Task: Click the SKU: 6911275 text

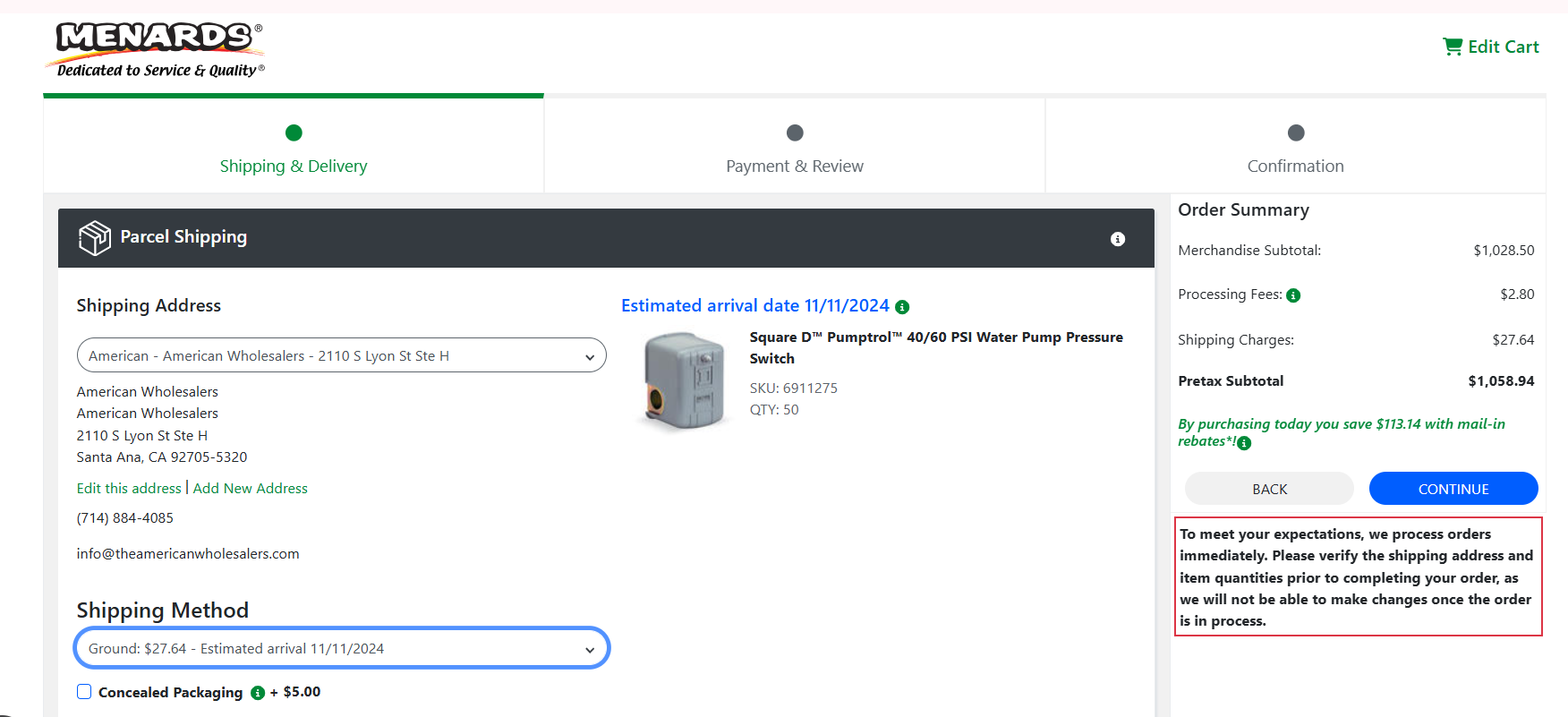Action: (x=794, y=388)
